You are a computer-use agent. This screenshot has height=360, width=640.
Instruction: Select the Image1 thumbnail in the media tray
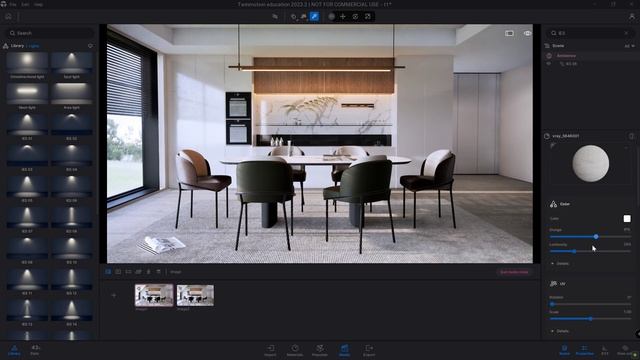pyautogui.click(x=154, y=295)
